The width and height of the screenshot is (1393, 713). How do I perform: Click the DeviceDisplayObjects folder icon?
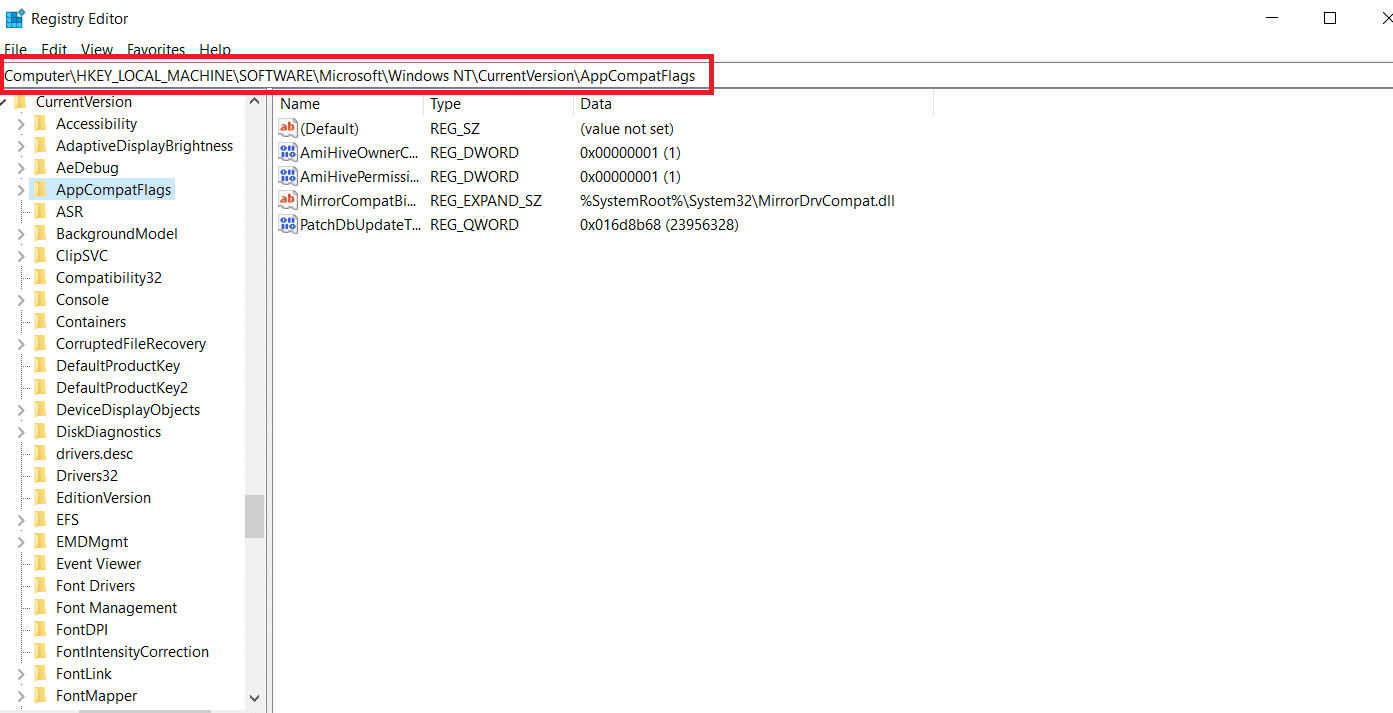click(40, 409)
